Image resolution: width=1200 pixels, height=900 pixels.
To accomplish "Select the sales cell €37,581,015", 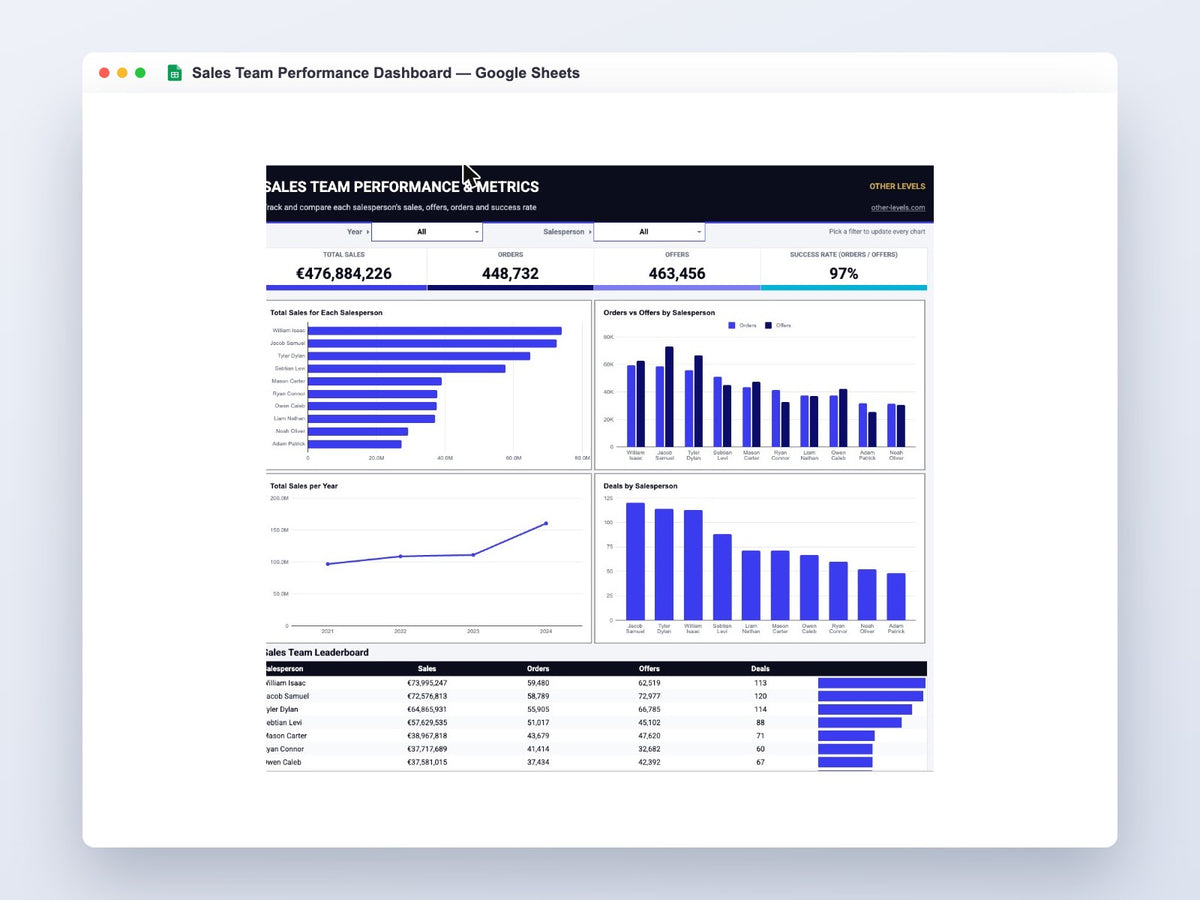I will [x=427, y=762].
